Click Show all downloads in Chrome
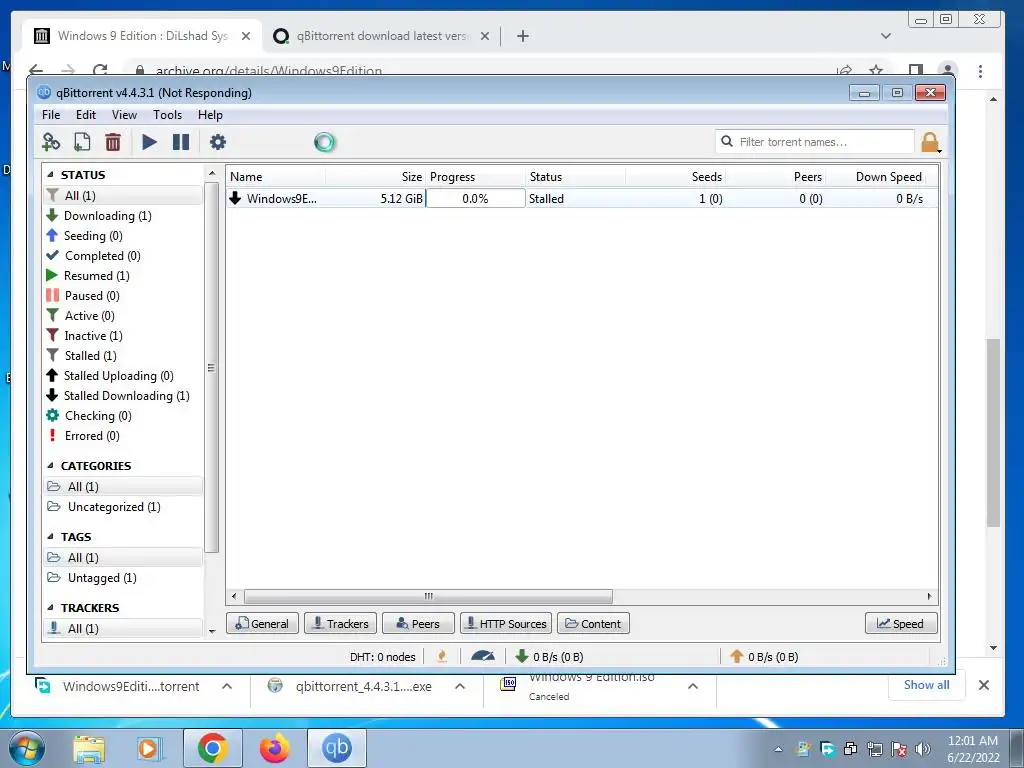 pos(926,684)
